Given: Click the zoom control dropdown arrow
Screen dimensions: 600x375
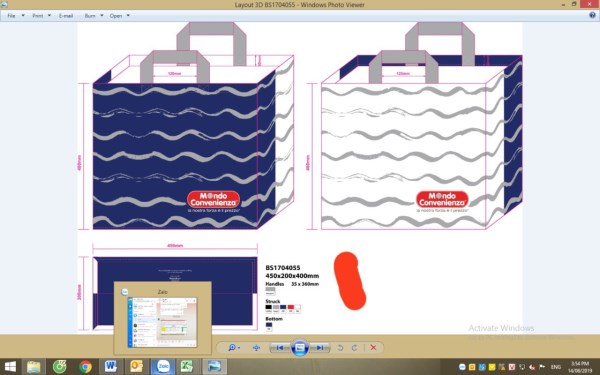Looking at the screenshot, I should pyautogui.click(x=239, y=348).
